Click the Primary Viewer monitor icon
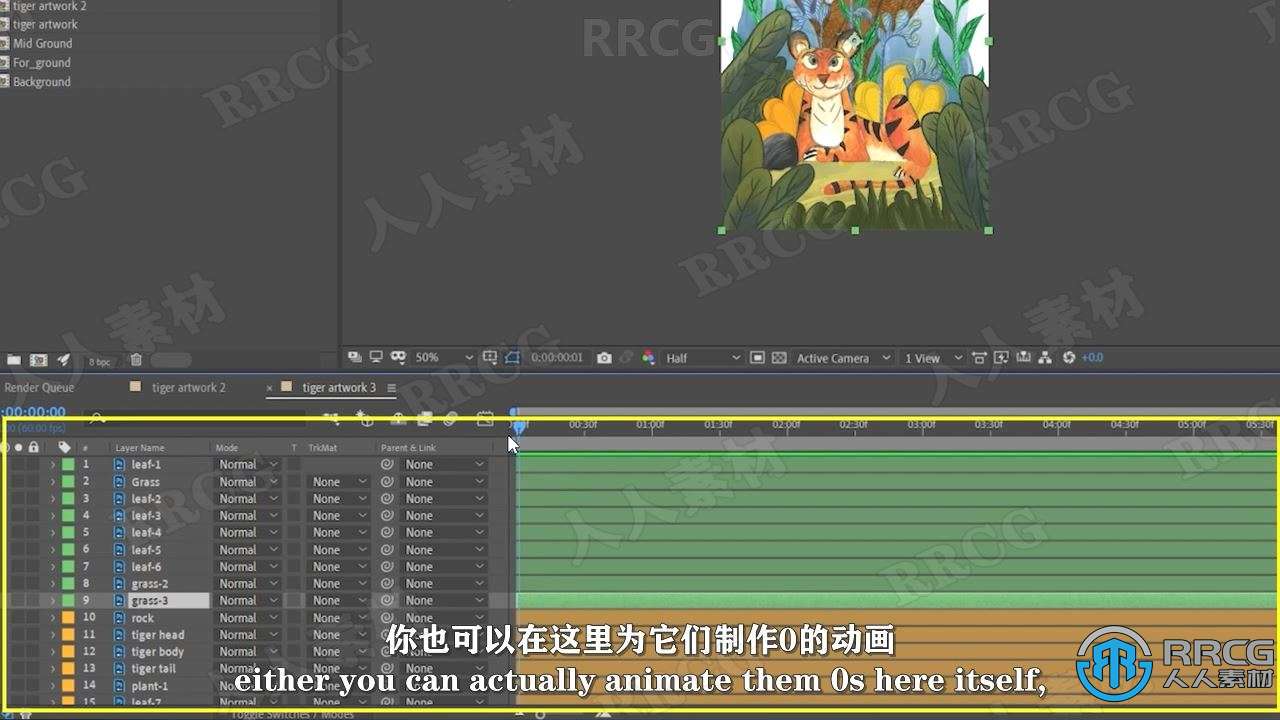Screen dimensions: 1280x720 (x=376, y=357)
